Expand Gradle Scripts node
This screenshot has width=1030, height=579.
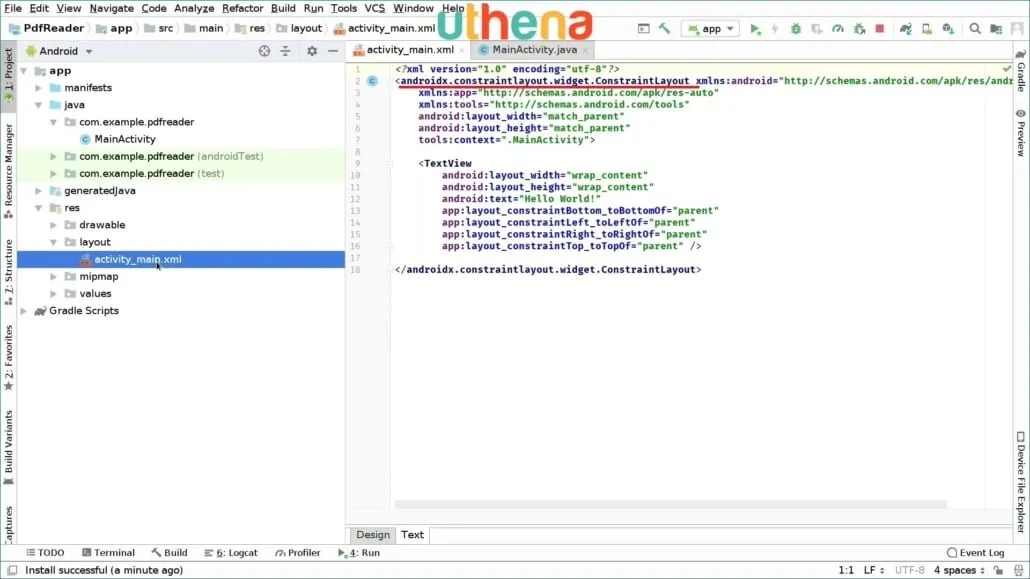click(x=24, y=311)
